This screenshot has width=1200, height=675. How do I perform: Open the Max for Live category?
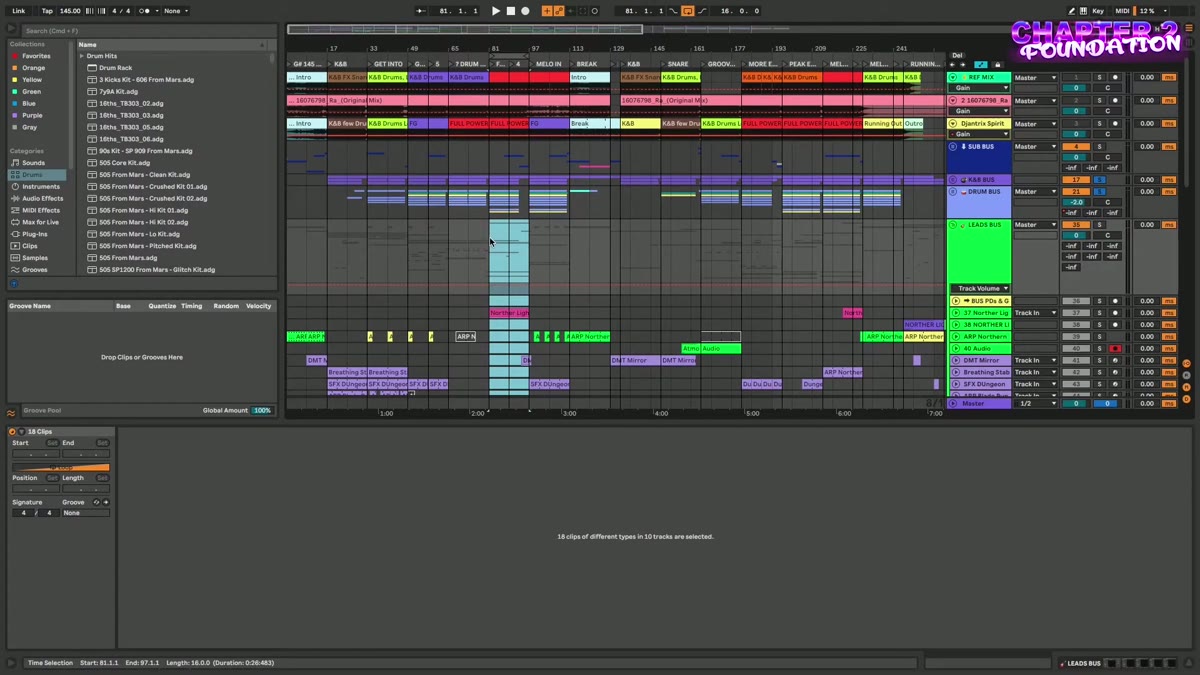[41, 222]
